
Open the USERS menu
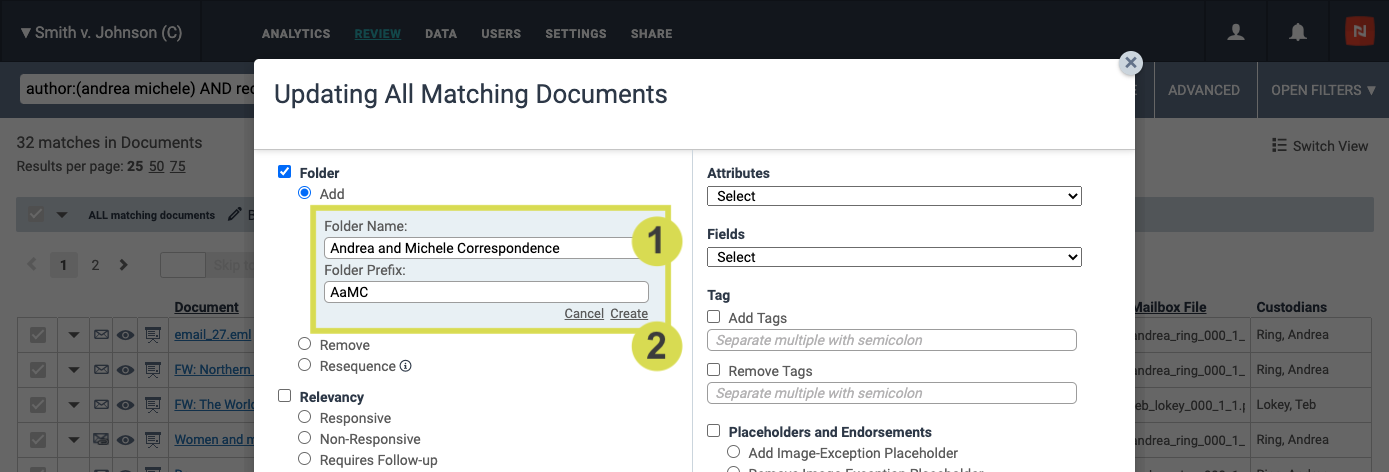[501, 34]
